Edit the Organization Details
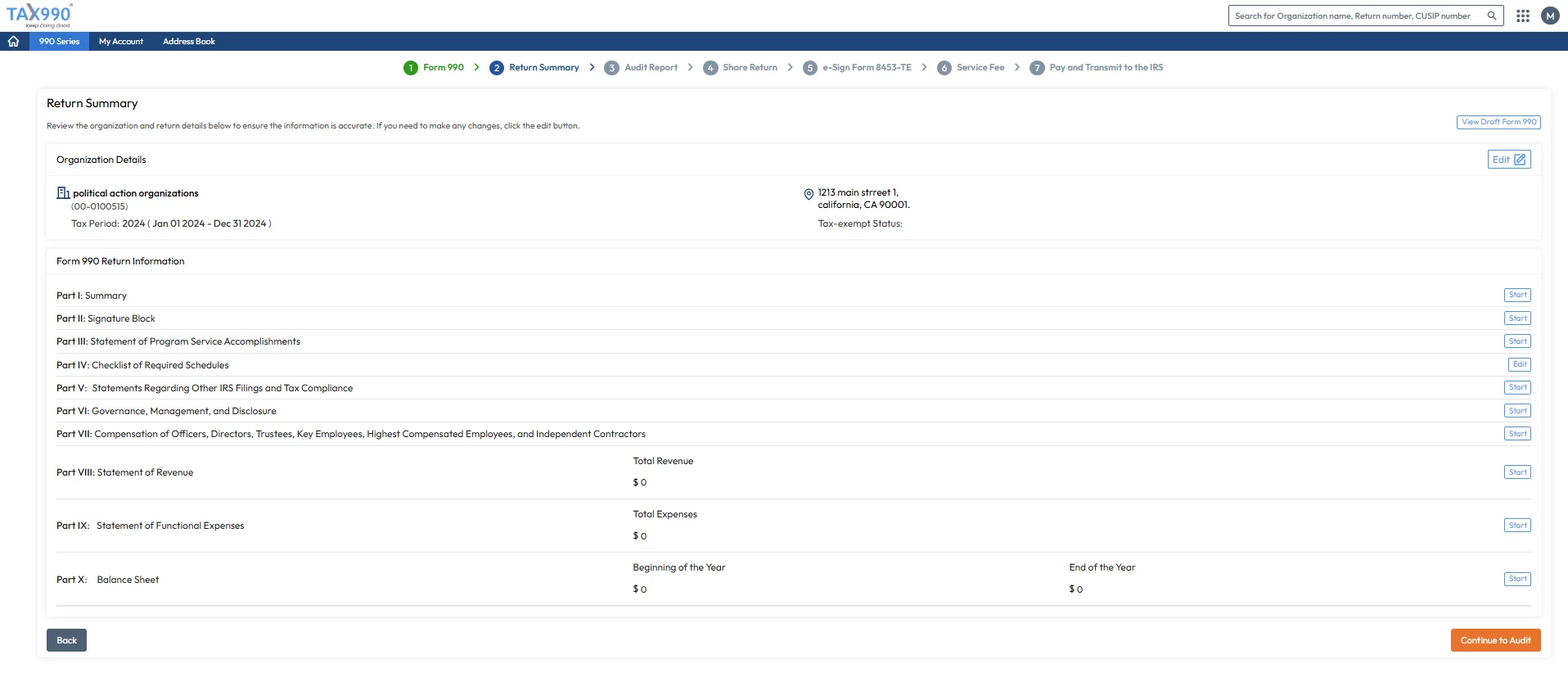The image size is (1568, 686). coord(1509,160)
